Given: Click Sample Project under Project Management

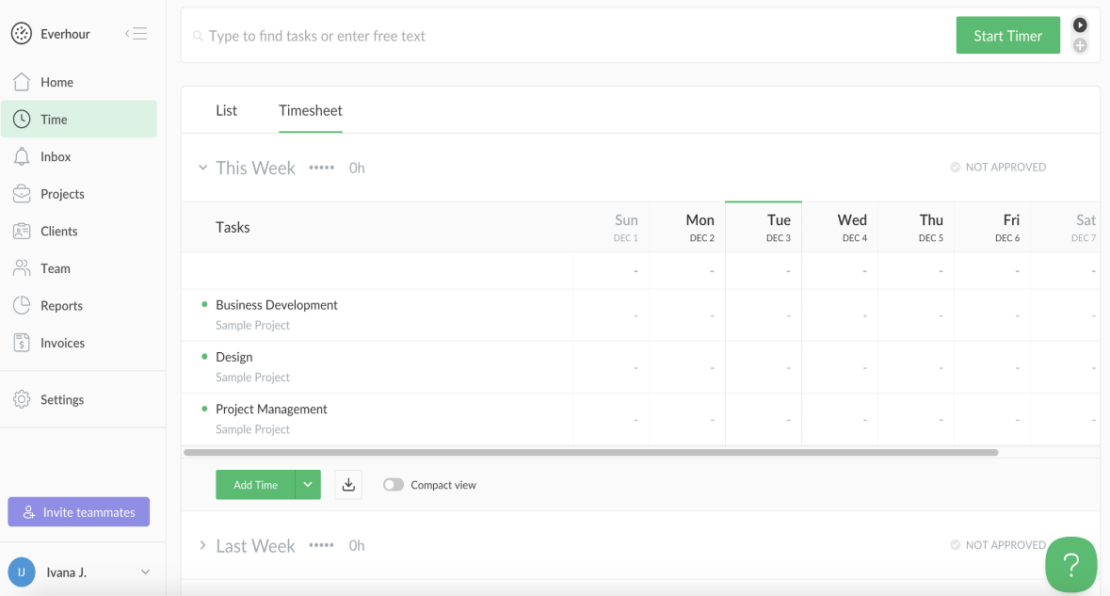Looking at the screenshot, I should [253, 429].
